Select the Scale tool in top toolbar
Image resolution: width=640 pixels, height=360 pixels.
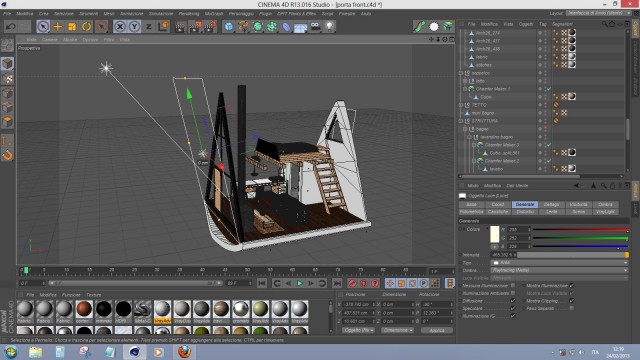(72, 27)
